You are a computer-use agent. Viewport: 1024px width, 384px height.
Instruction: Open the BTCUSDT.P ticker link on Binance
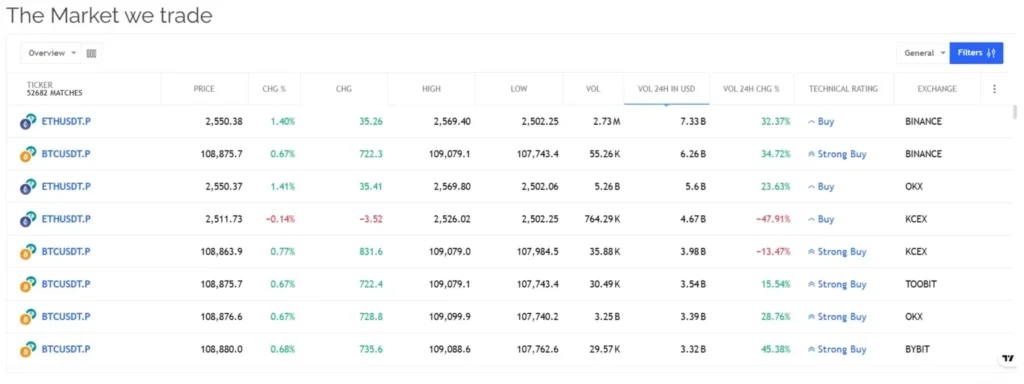click(x=66, y=154)
